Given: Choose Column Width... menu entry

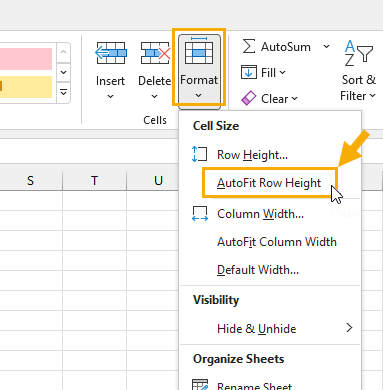Looking at the screenshot, I should 270,214.
